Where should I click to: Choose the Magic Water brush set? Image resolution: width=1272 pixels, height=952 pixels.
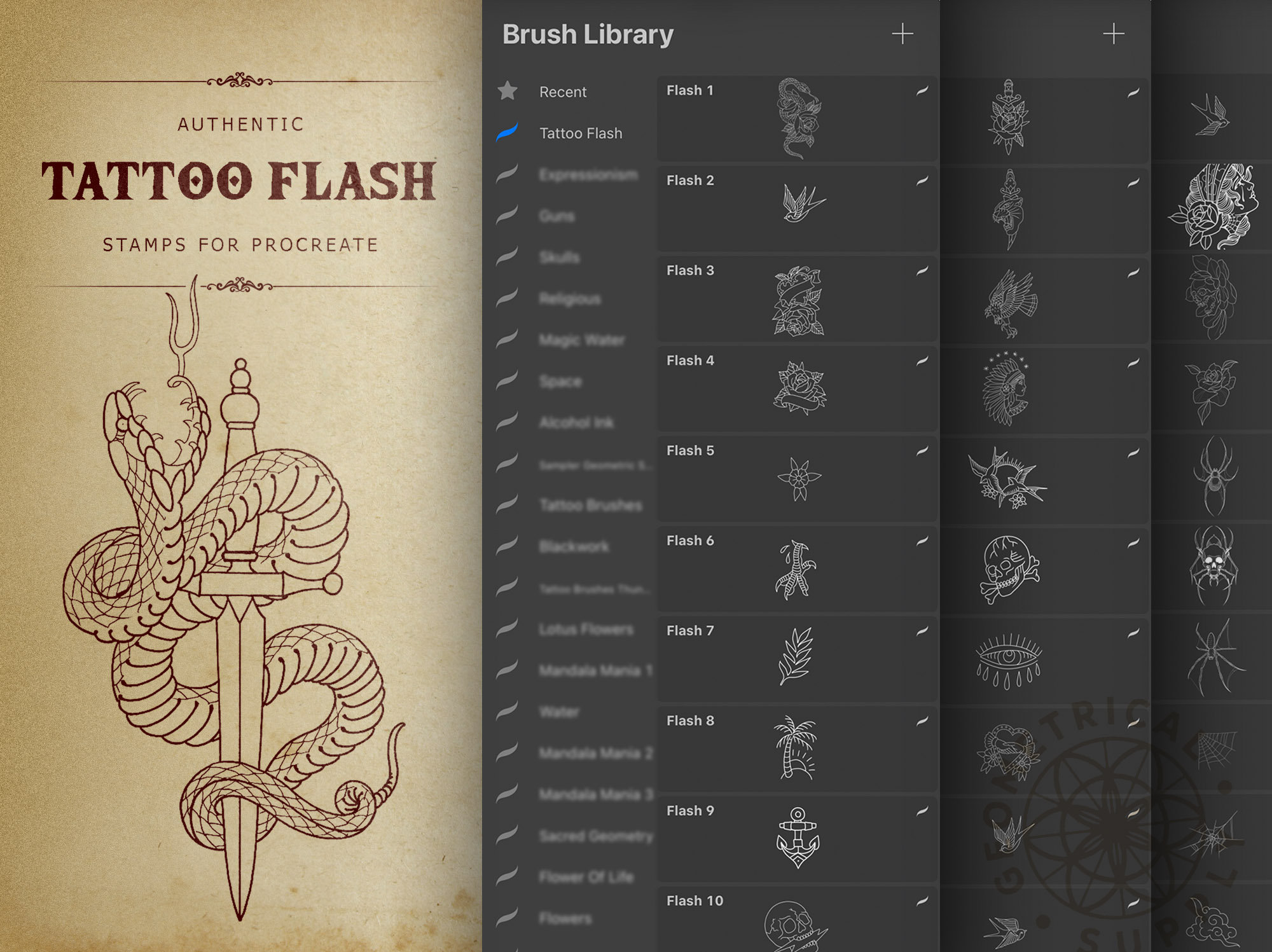(582, 340)
